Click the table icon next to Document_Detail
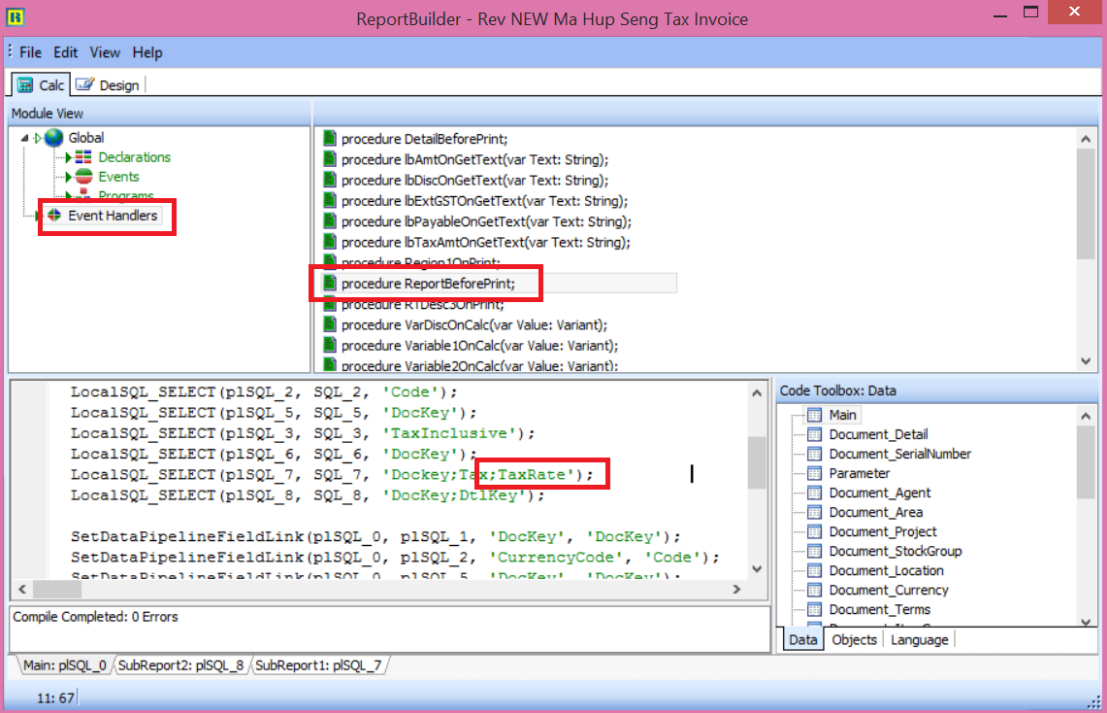 point(814,434)
